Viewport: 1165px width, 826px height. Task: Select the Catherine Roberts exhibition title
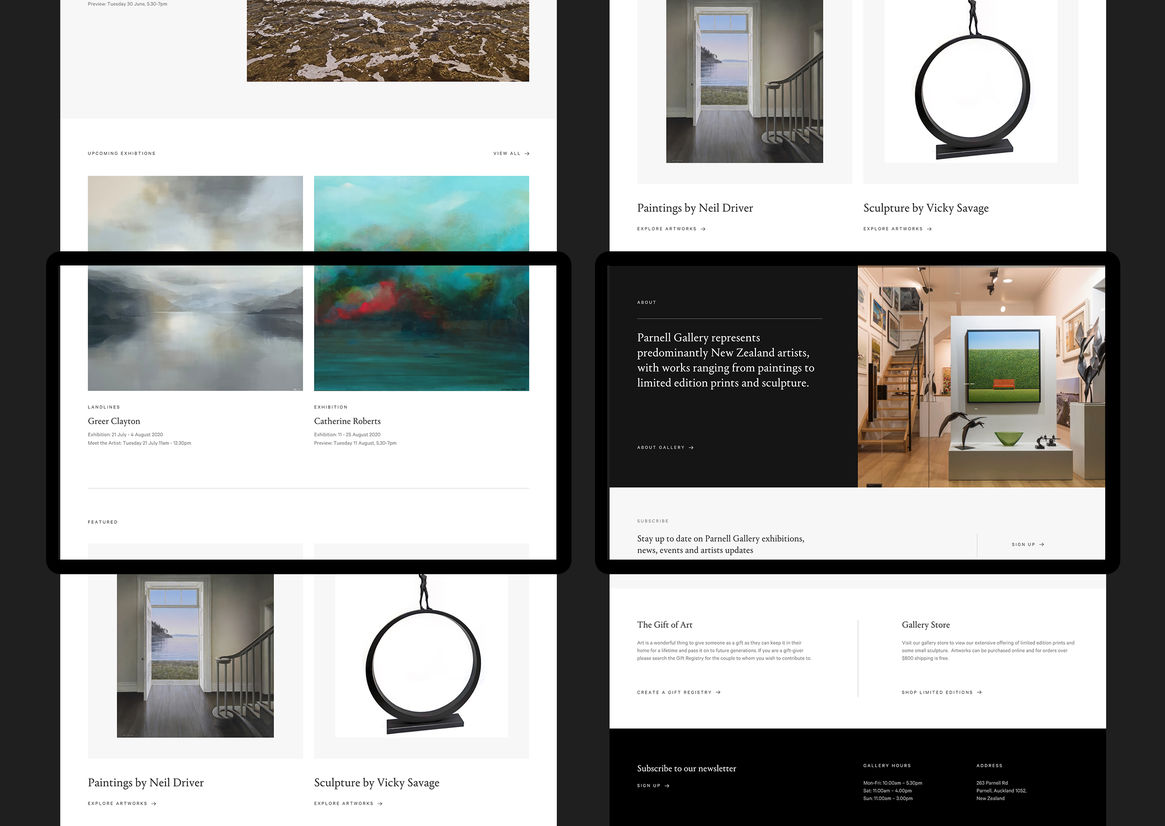click(347, 422)
